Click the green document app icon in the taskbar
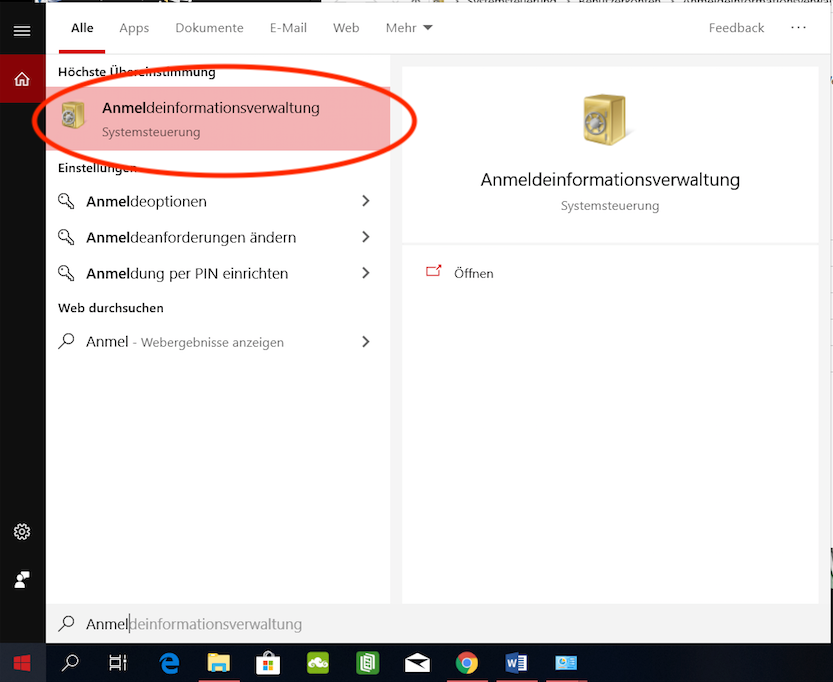This screenshot has width=833, height=682. coord(367,663)
